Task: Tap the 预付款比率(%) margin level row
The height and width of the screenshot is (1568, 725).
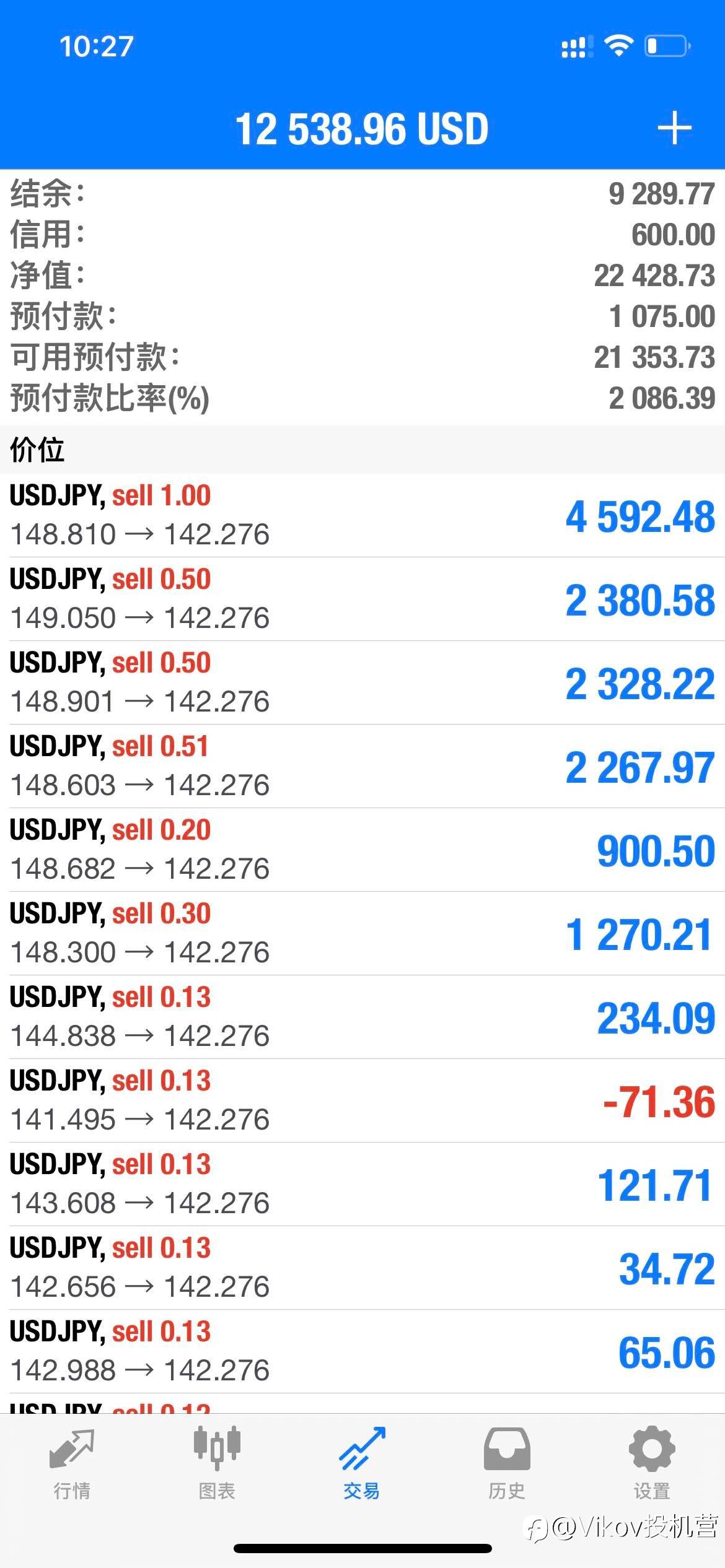Action: (362, 398)
